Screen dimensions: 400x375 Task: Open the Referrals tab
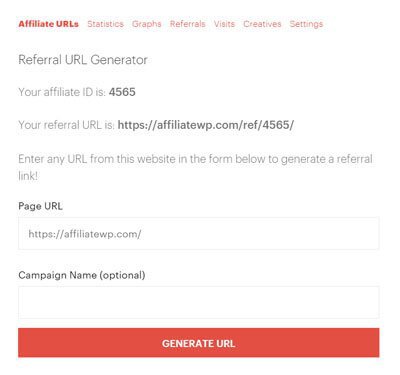pyautogui.click(x=188, y=24)
